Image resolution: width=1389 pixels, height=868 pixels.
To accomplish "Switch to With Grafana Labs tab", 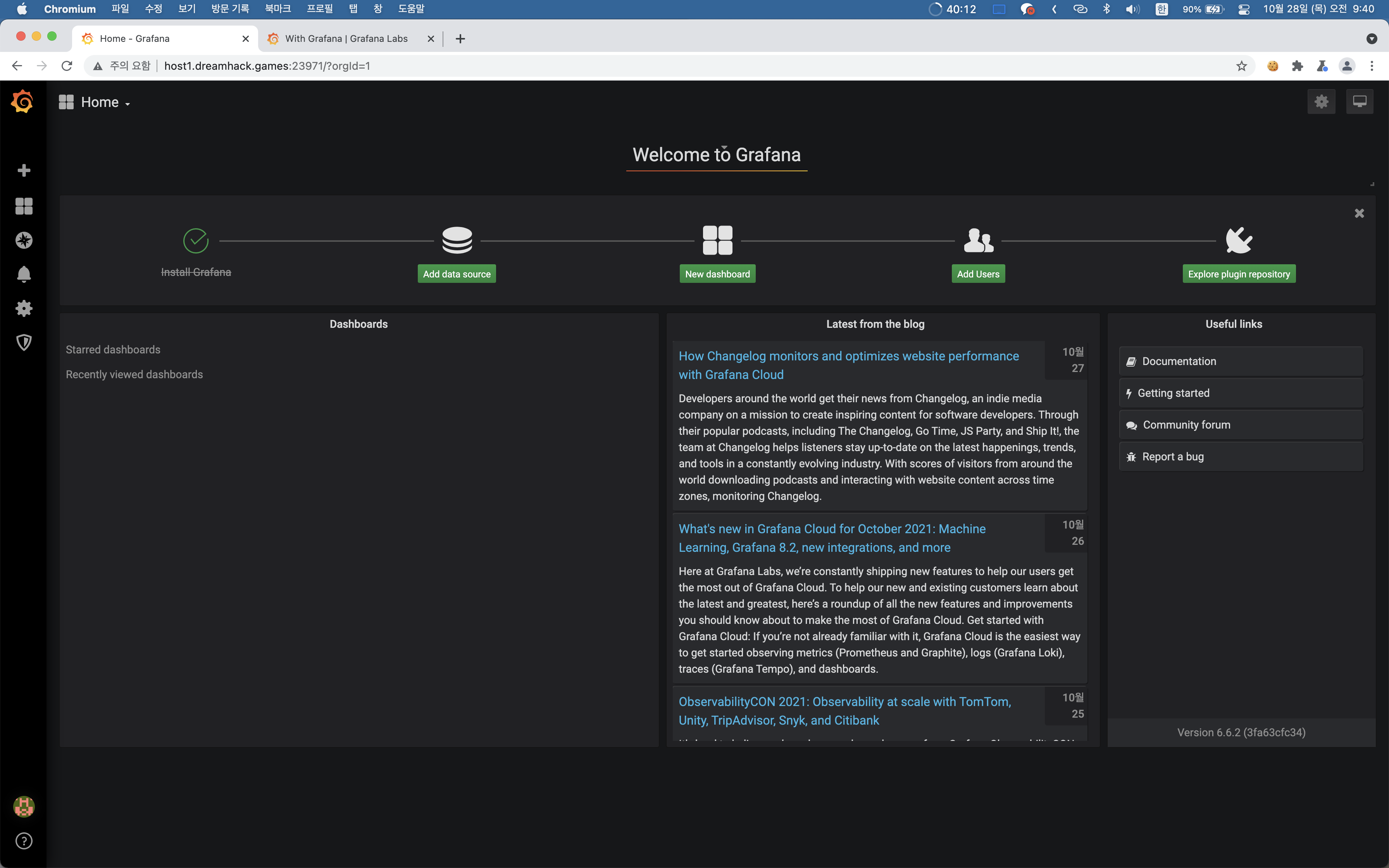I will coord(346,38).
